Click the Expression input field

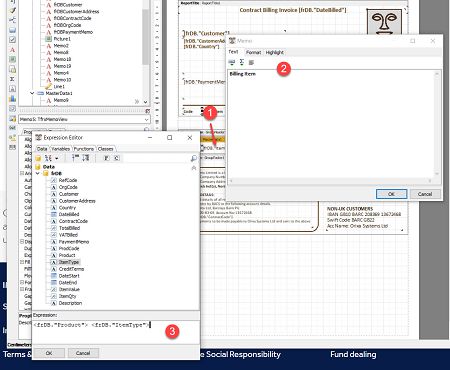coord(116,332)
